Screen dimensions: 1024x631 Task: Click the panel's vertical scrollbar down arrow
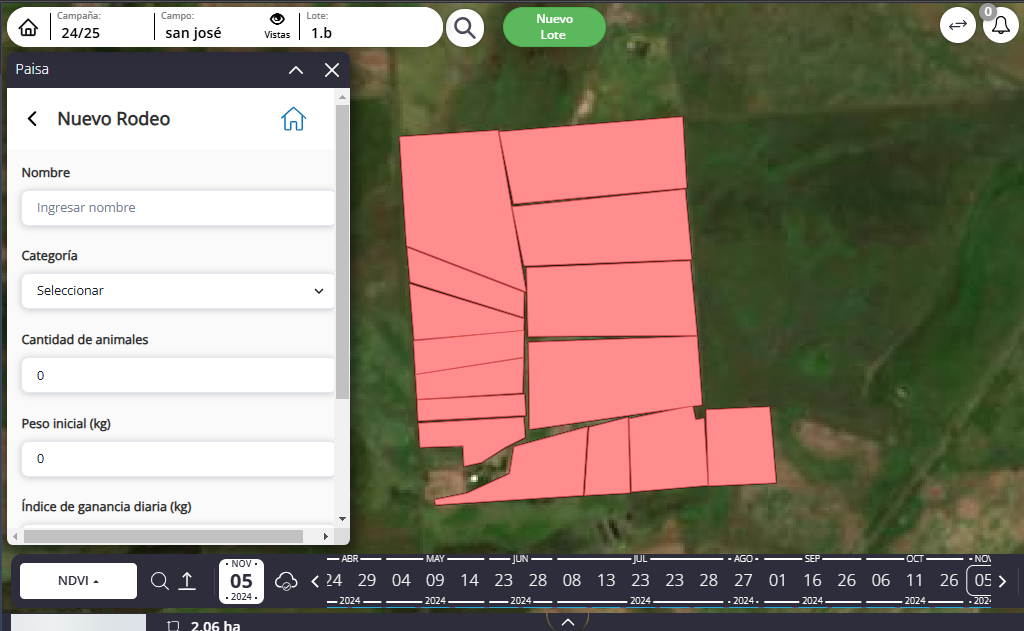[x=342, y=519]
